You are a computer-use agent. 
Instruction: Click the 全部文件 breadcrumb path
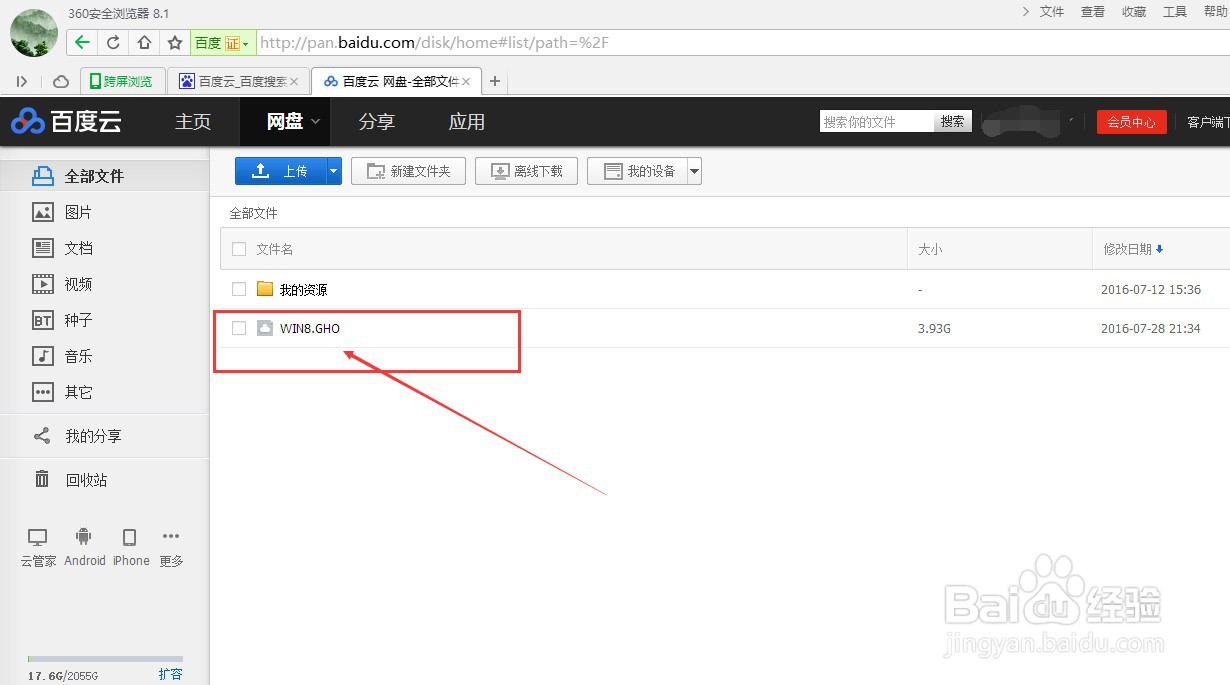(254, 213)
